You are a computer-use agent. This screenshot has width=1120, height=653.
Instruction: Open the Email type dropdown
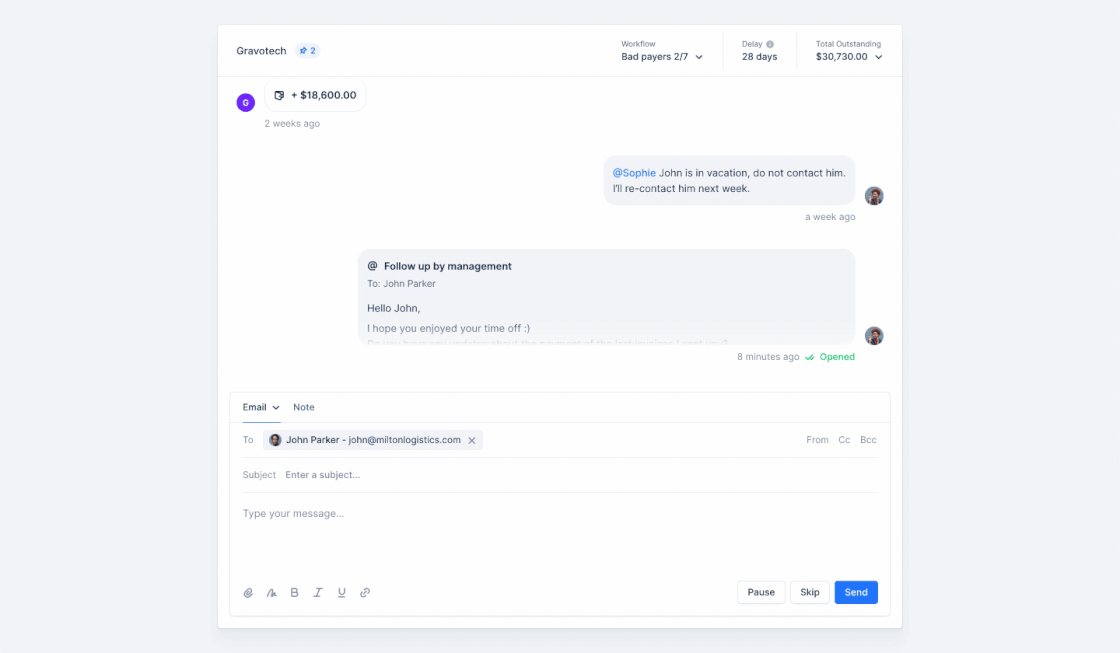pyautogui.click(x=261, y=407)
